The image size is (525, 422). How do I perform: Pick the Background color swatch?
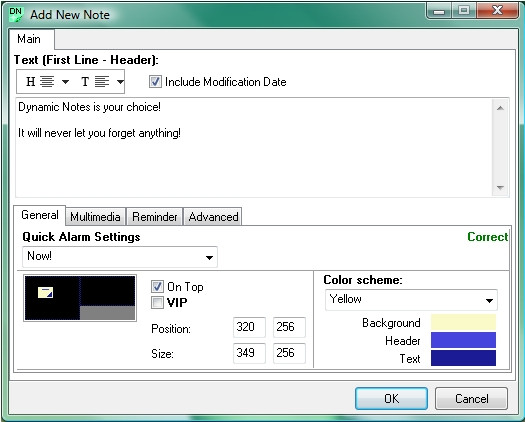click(463, 322)
